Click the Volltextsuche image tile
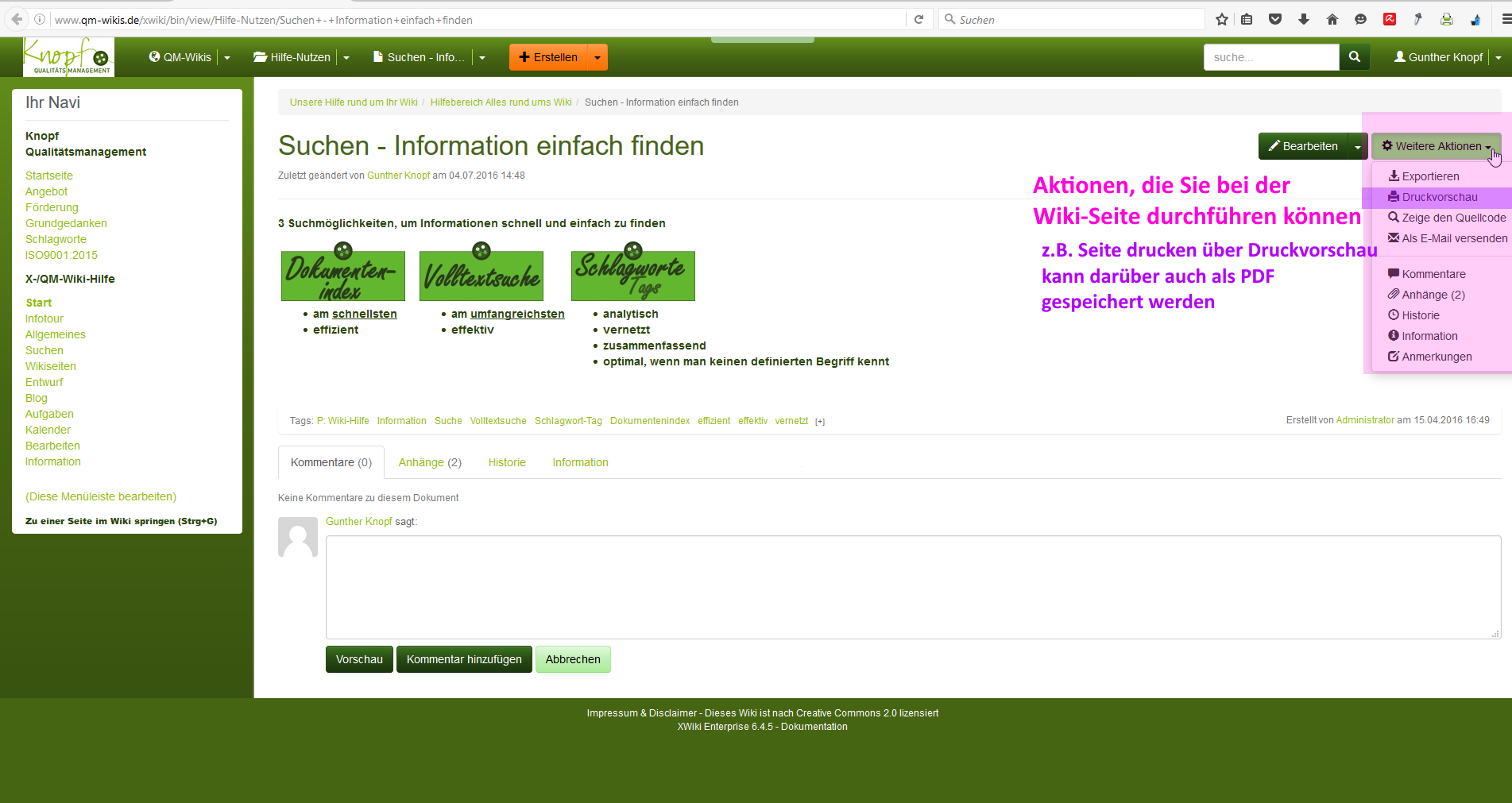 [481, 275]
